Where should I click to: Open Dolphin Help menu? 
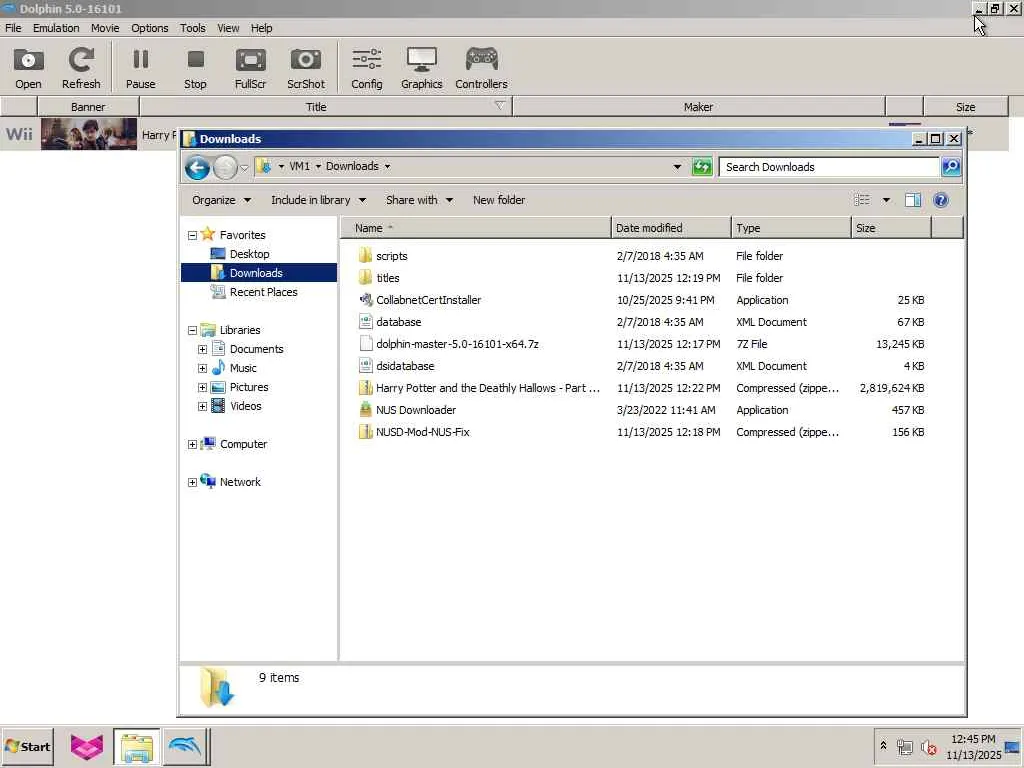(x=261, y=28)
